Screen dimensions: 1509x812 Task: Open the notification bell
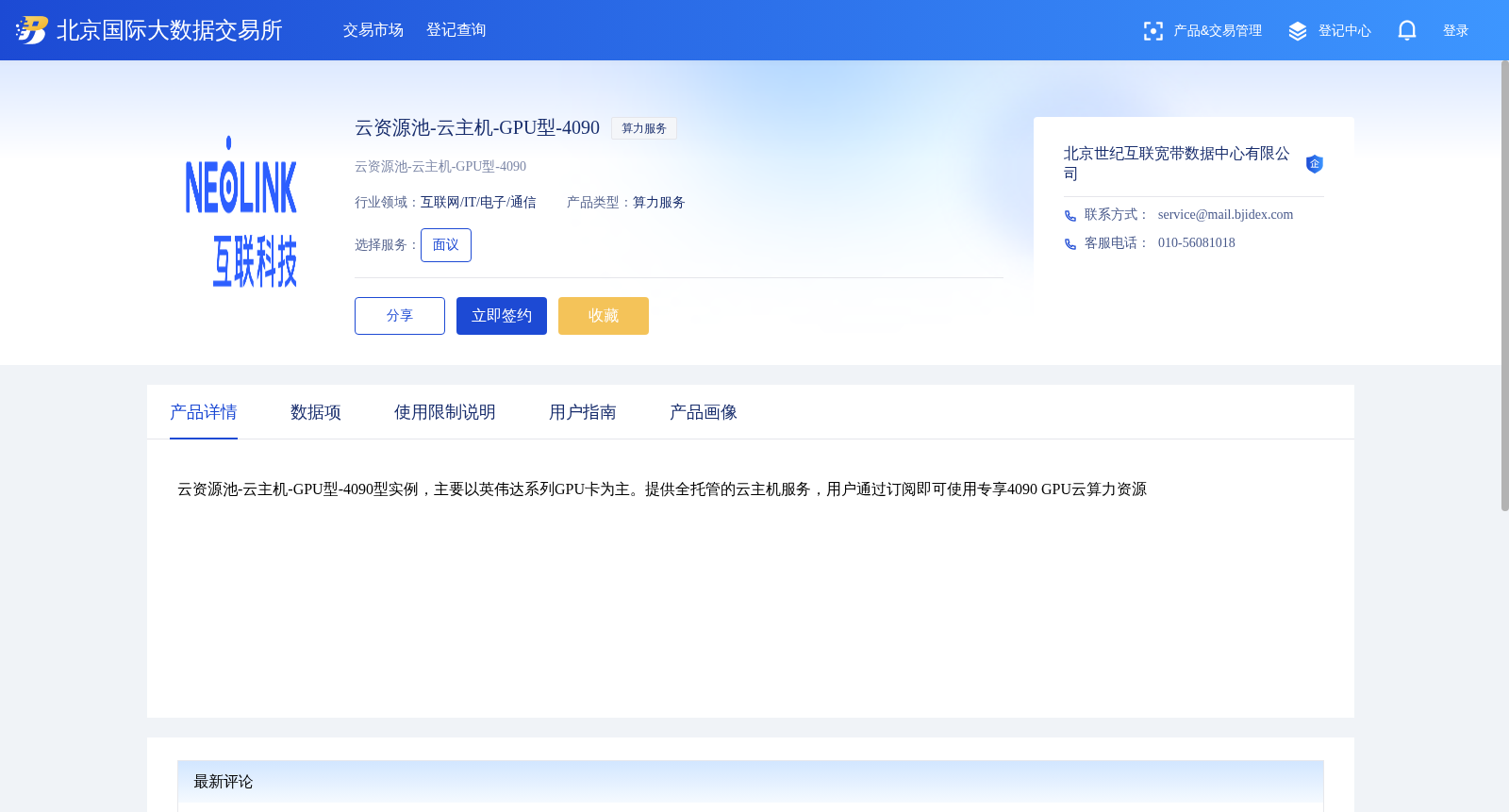tap(1407, 30)
